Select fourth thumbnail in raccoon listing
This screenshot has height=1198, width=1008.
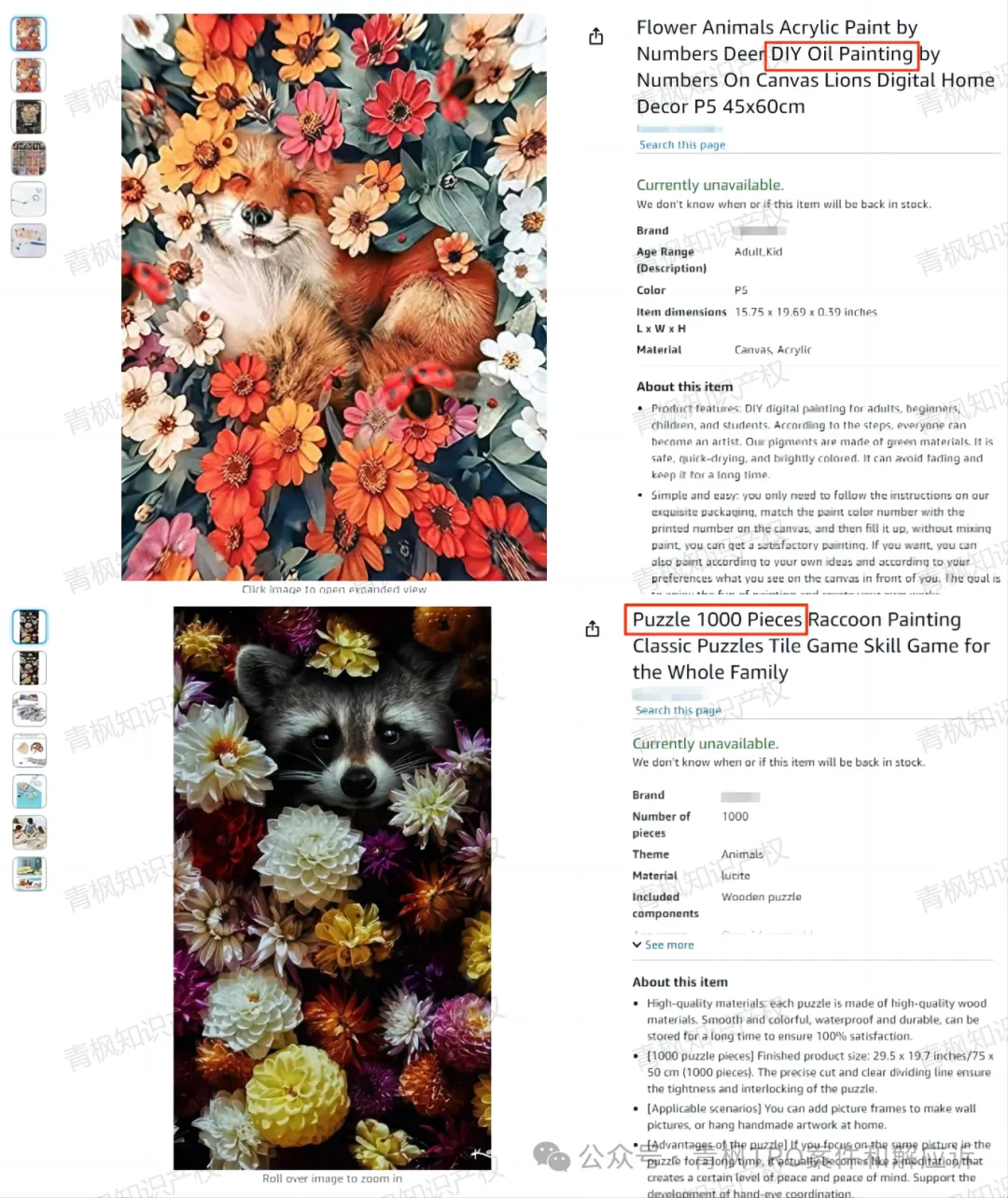[x=29, y=750]
